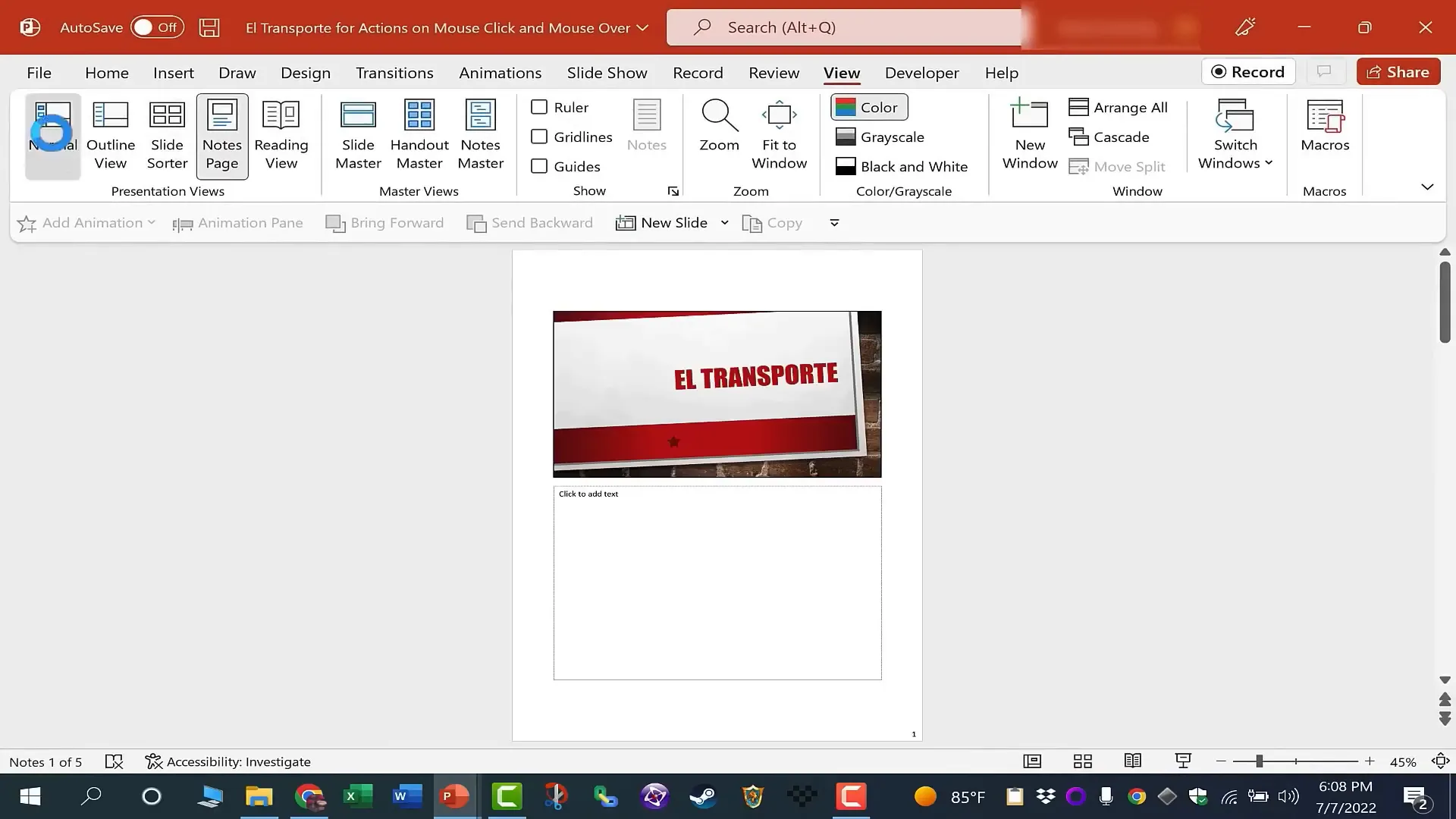The image size is (1456, 819).
Task: Click Fit to Window
Action: (x=780, y=136)
